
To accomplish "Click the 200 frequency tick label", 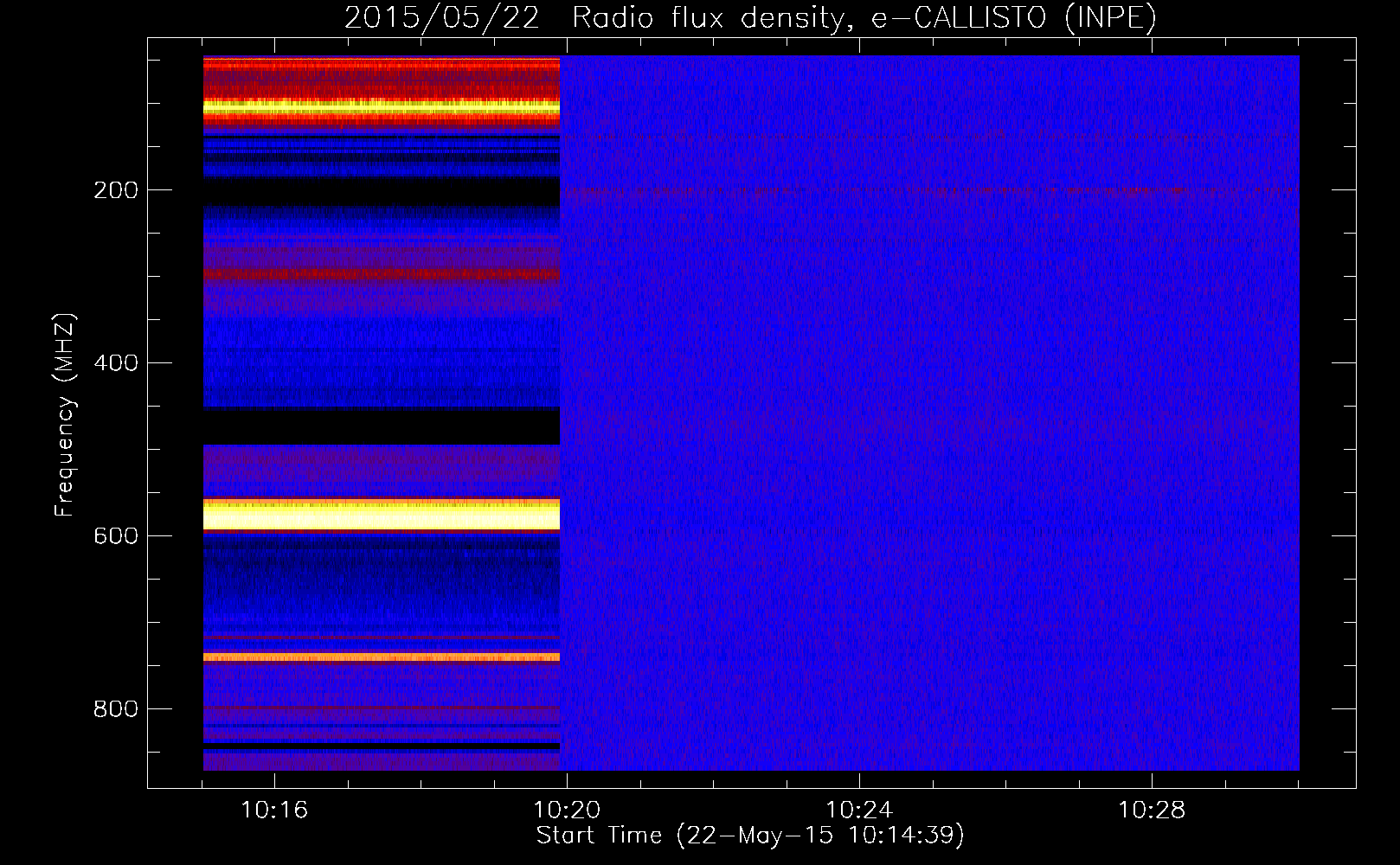I will pyautogui.click(x=116, y=190).
